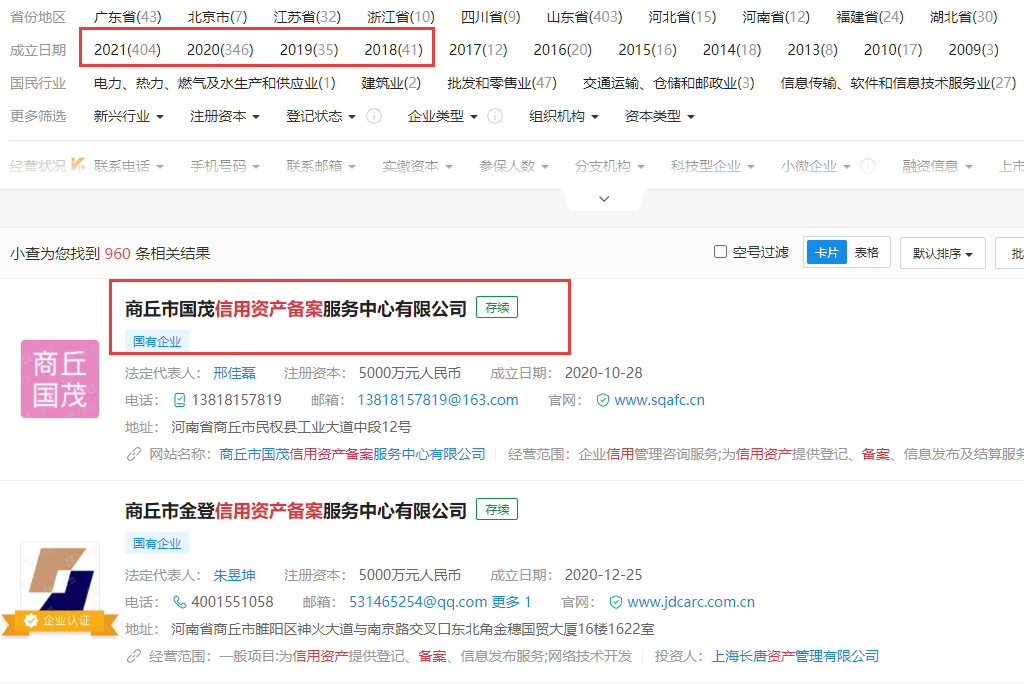Click the info circle icon next to 企业类型
Image resolution: width=1024 pixels, height=684 pixels.
tap(494, 116)
